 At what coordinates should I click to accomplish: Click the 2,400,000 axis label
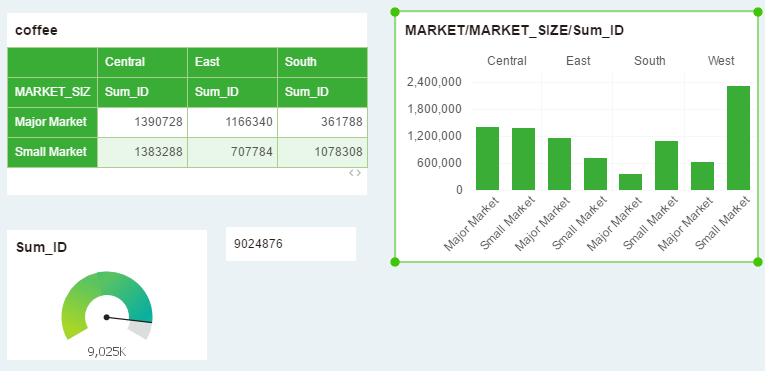pyautogui.click(x=435, y=82)
